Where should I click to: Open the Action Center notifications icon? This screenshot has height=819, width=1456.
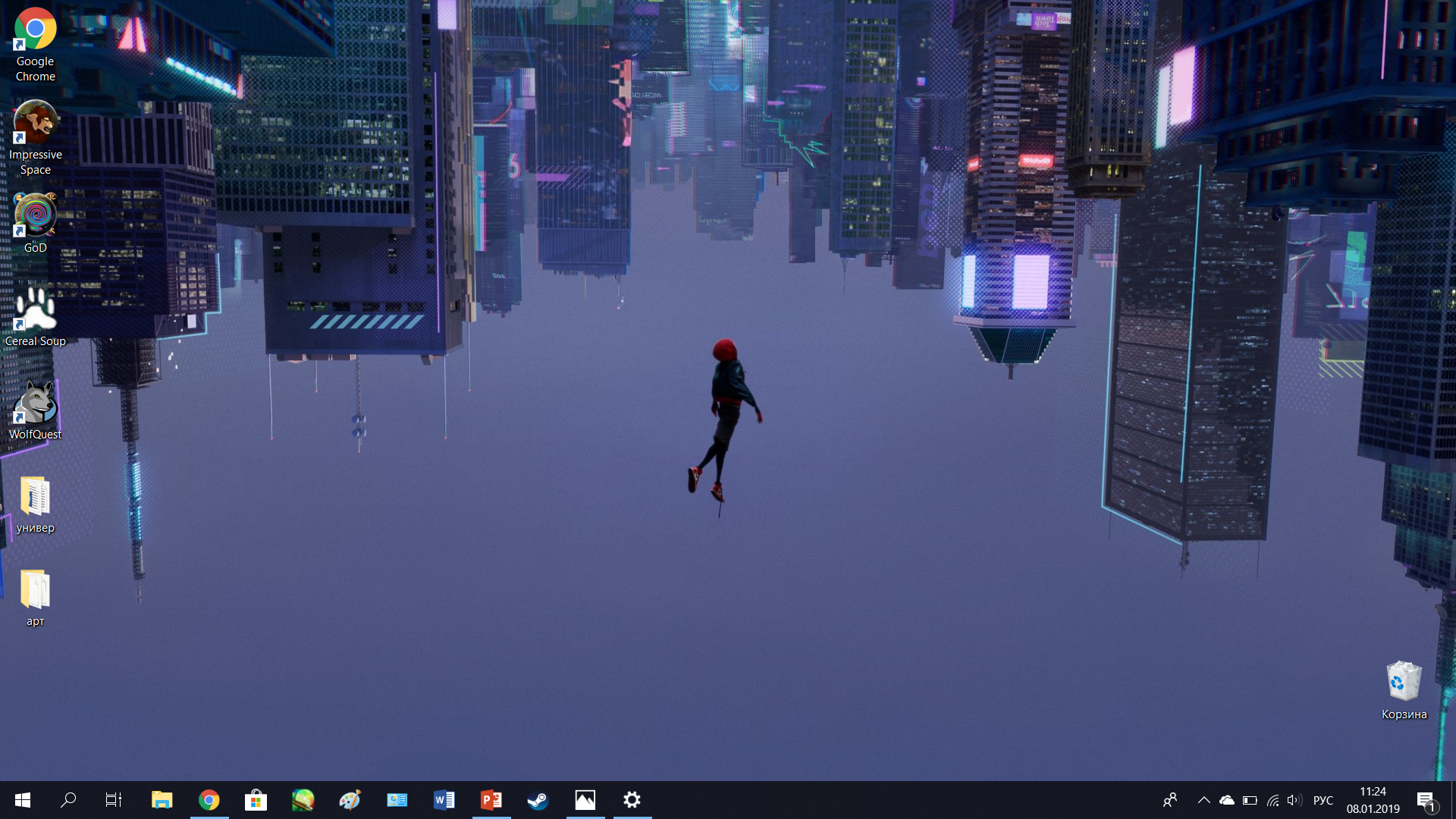pyautogui.click(x=1426, y=800)
